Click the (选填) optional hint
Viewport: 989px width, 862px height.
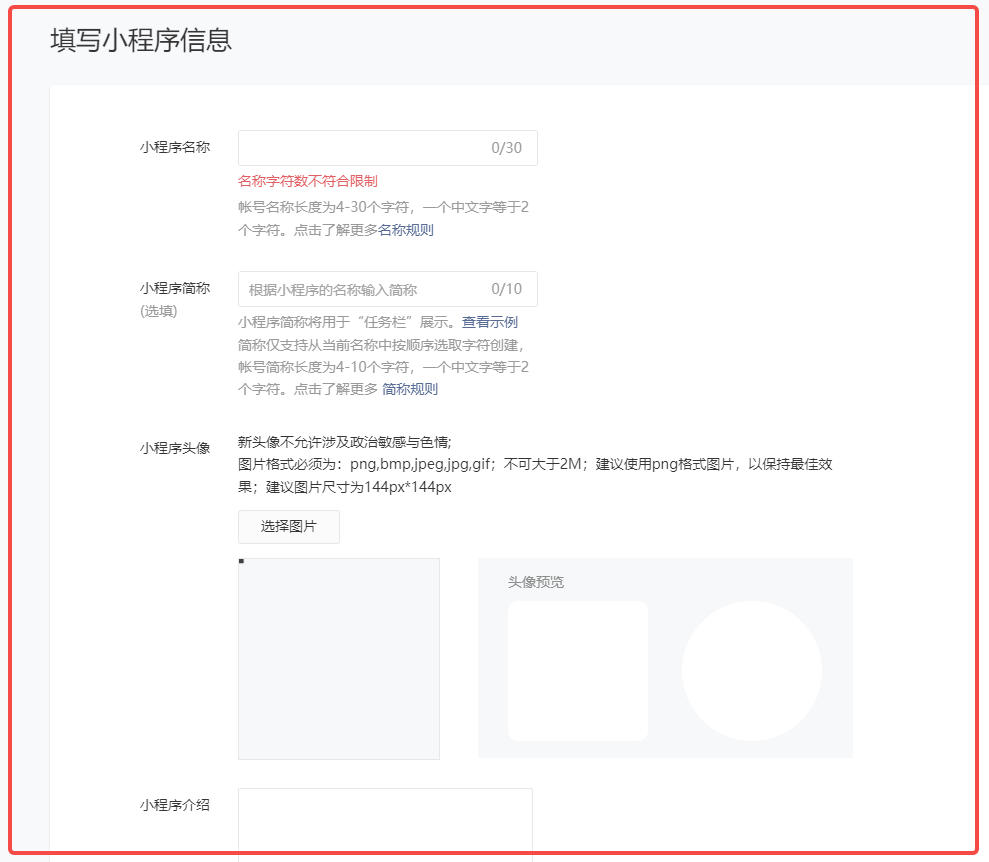tap(159, 311)
